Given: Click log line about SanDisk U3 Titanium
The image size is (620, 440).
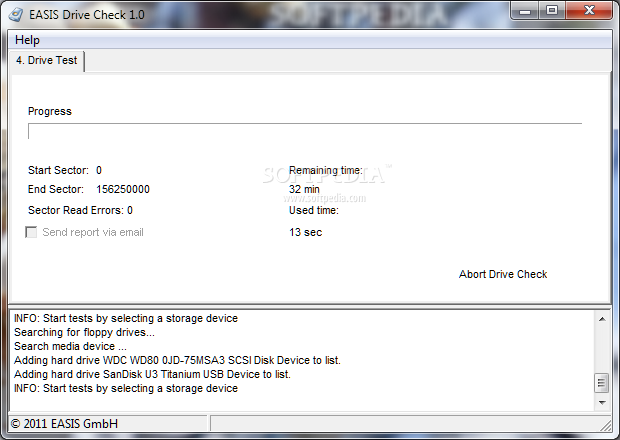Looking at the screenshot, I should coord(152,374).
